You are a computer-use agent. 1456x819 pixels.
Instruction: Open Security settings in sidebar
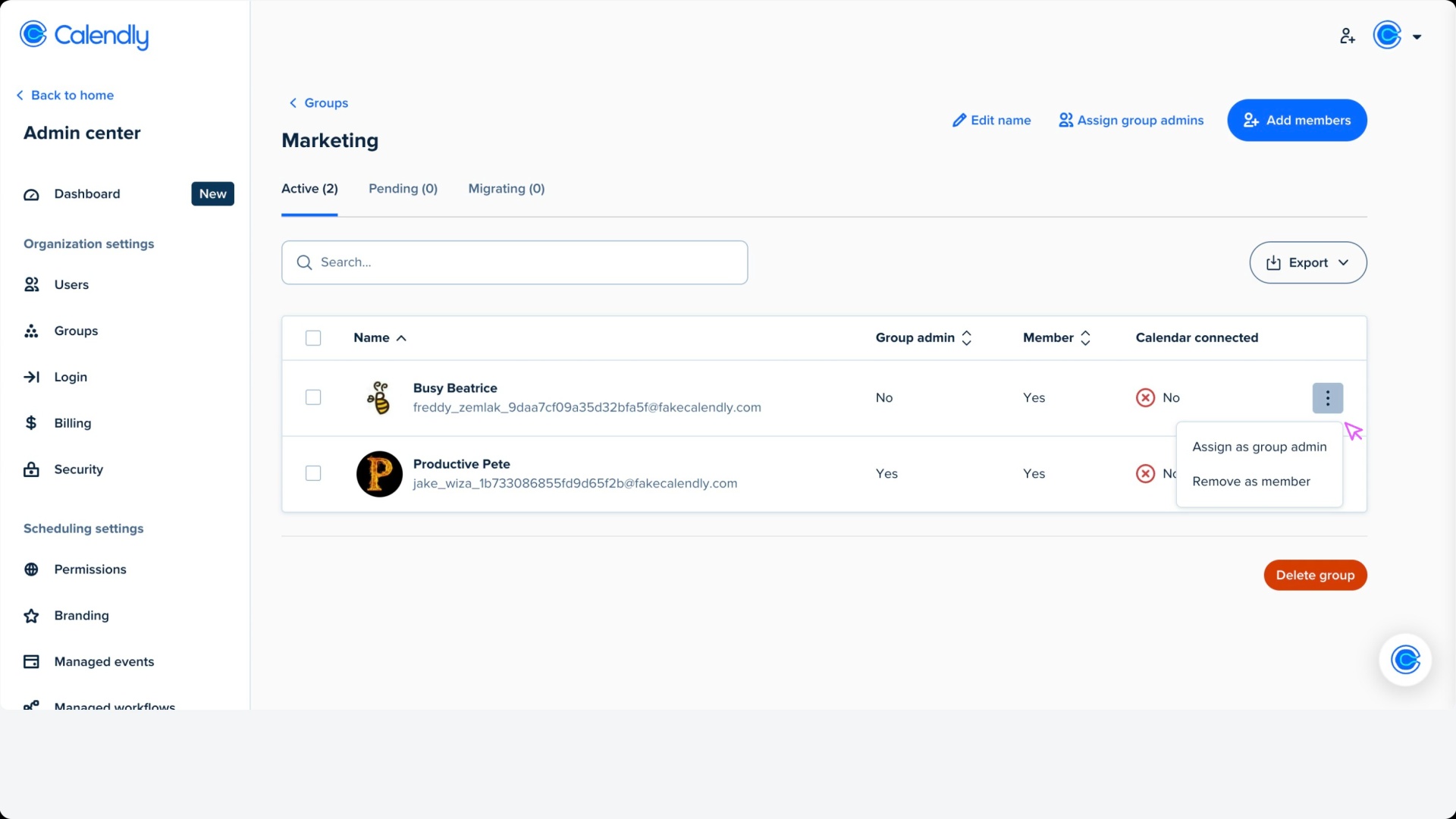pos(78,469)
